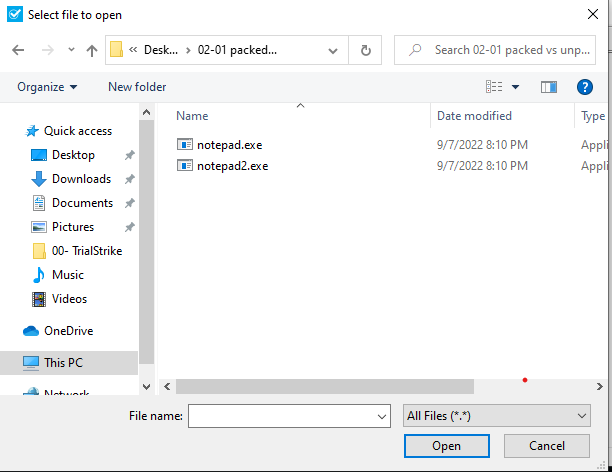Click the sidebar vertical scrollbar thumb
612x472 pixels.
coord(146,242)
